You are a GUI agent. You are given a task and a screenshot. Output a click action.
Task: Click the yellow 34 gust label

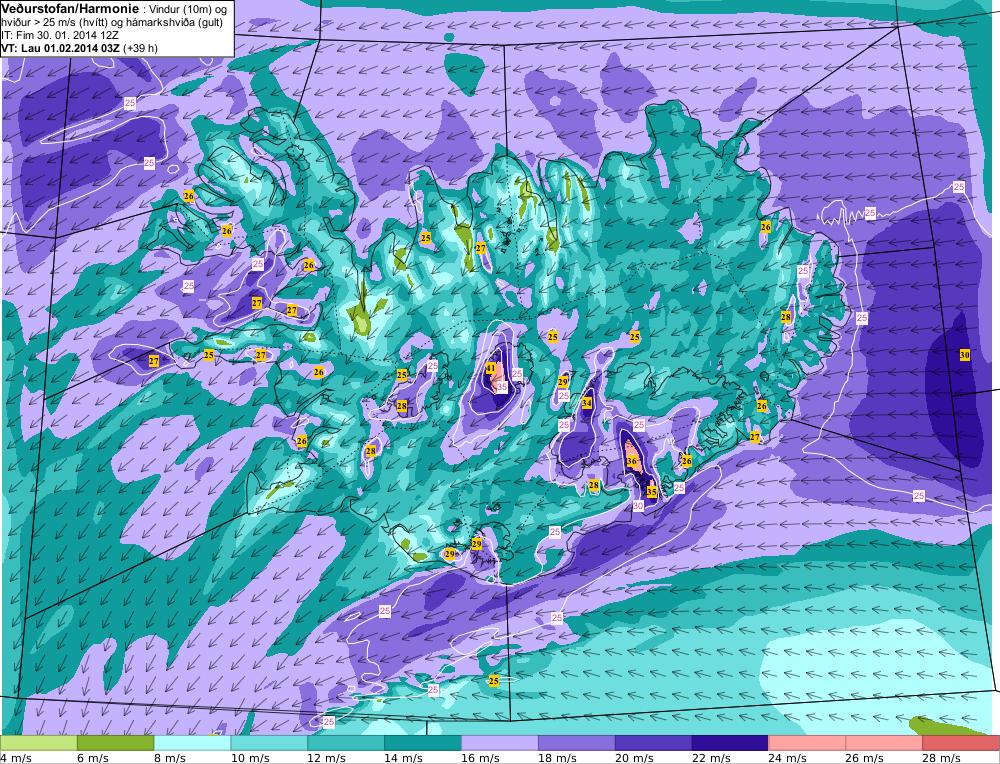[587, 403]
